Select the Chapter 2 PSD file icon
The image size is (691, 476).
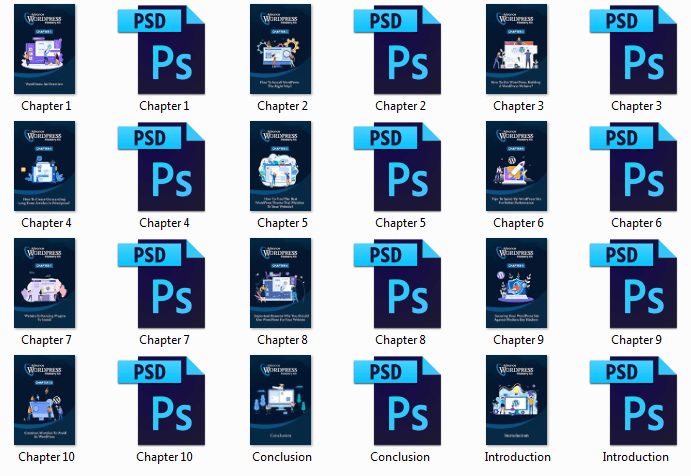[398, 49]
